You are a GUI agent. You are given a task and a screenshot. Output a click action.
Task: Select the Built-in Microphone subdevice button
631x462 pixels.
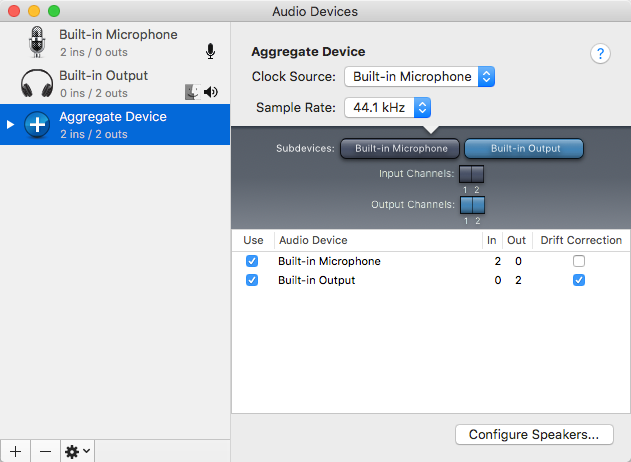(400, 148)
